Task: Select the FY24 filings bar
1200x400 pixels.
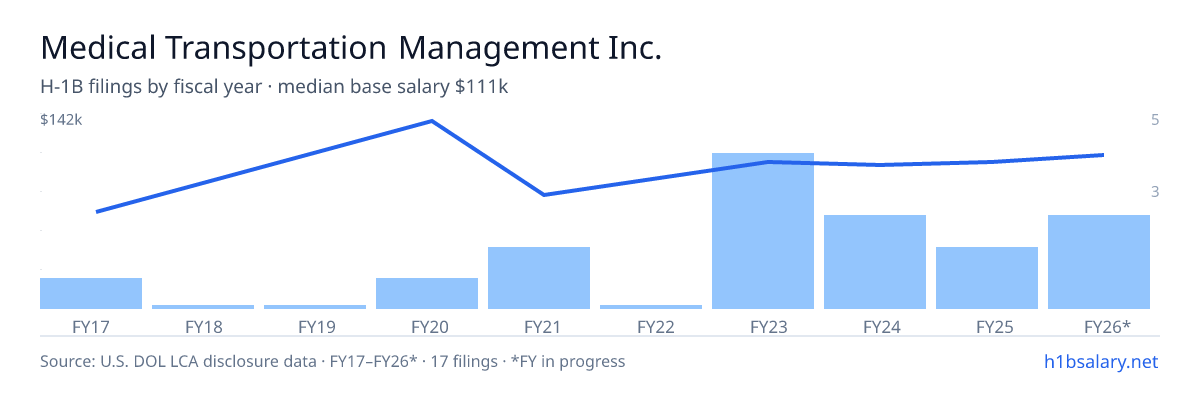Action: click(875, 262)
